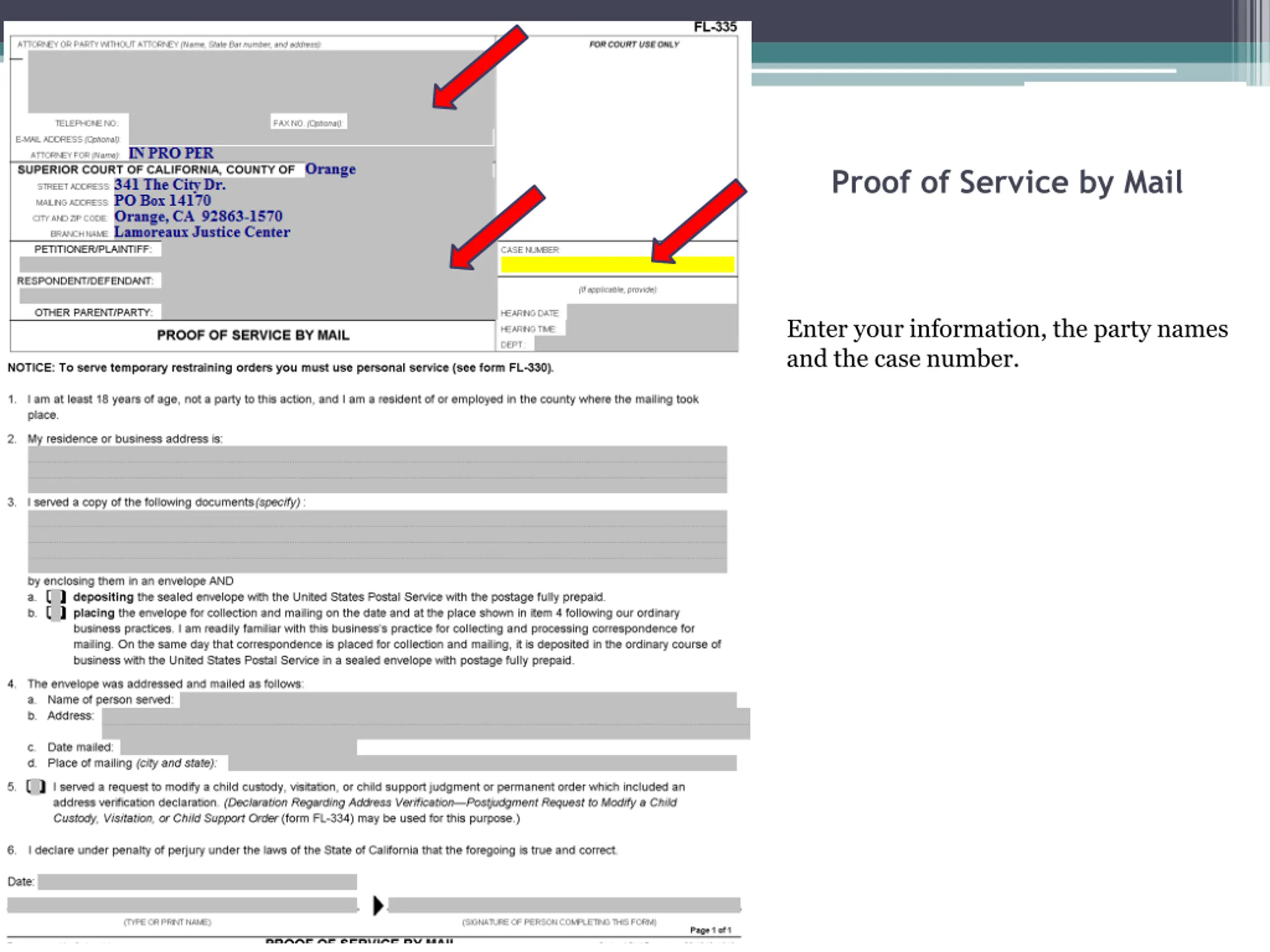Click the 'FOR COURT USE ONLY' label
This screenshot has width=1270, height=952.
tap(634, 44)
